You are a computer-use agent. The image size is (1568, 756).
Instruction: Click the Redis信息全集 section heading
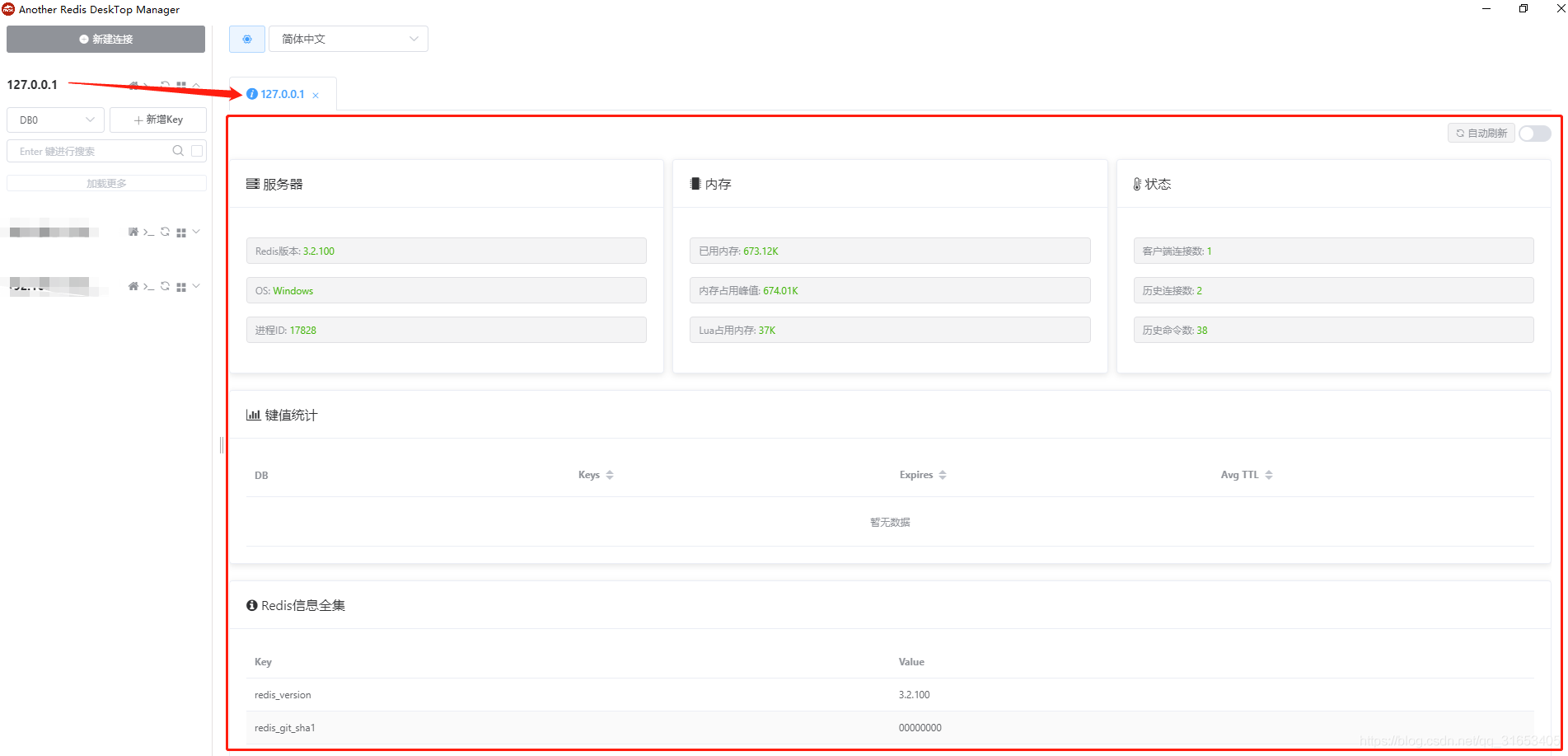pos(296,605)
